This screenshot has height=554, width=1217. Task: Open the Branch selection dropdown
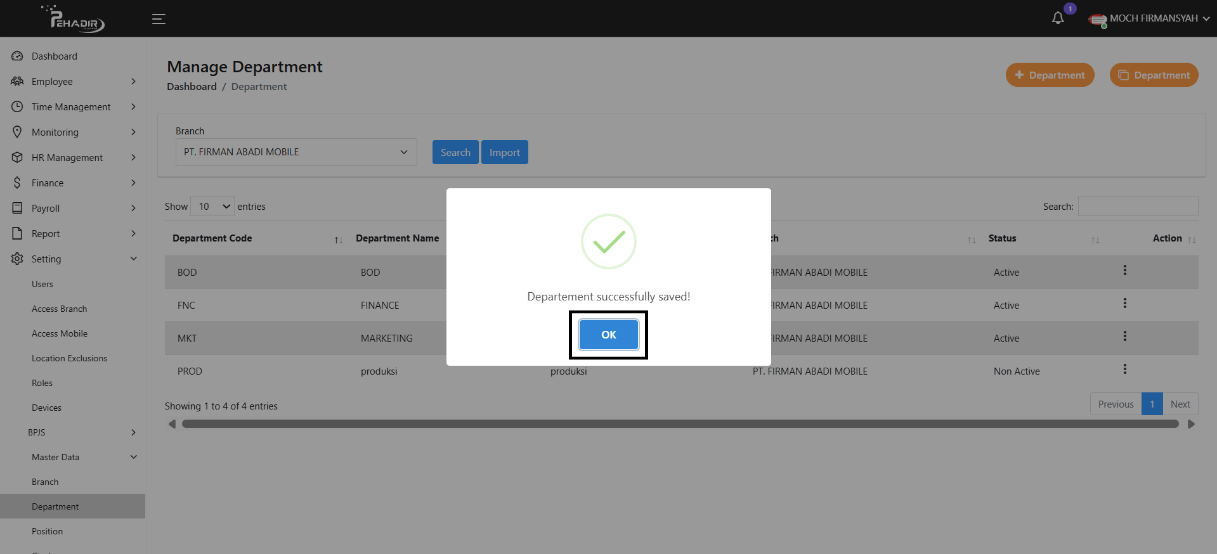295,152
